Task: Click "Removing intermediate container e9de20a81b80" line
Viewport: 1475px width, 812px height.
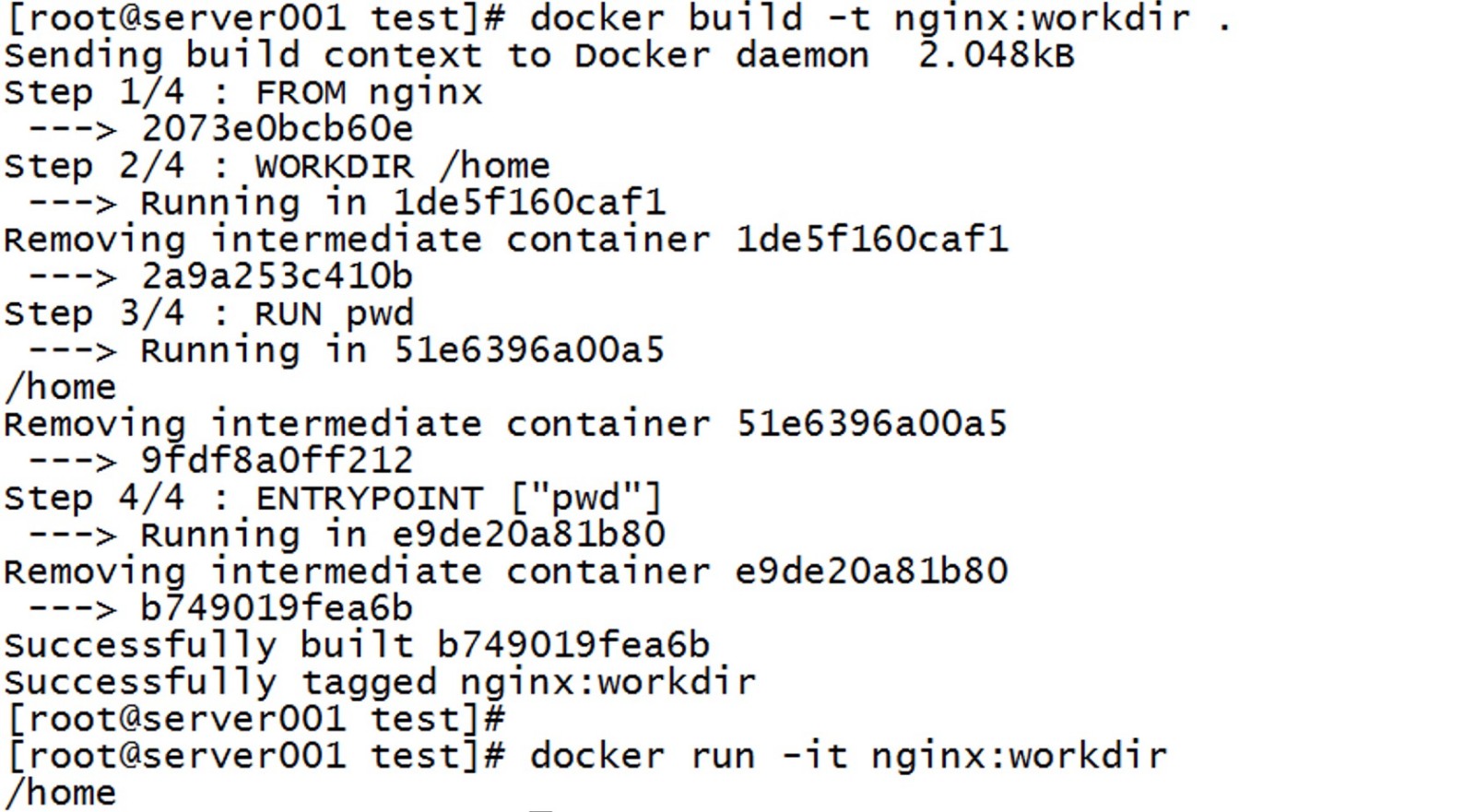Action: [505, 571]
